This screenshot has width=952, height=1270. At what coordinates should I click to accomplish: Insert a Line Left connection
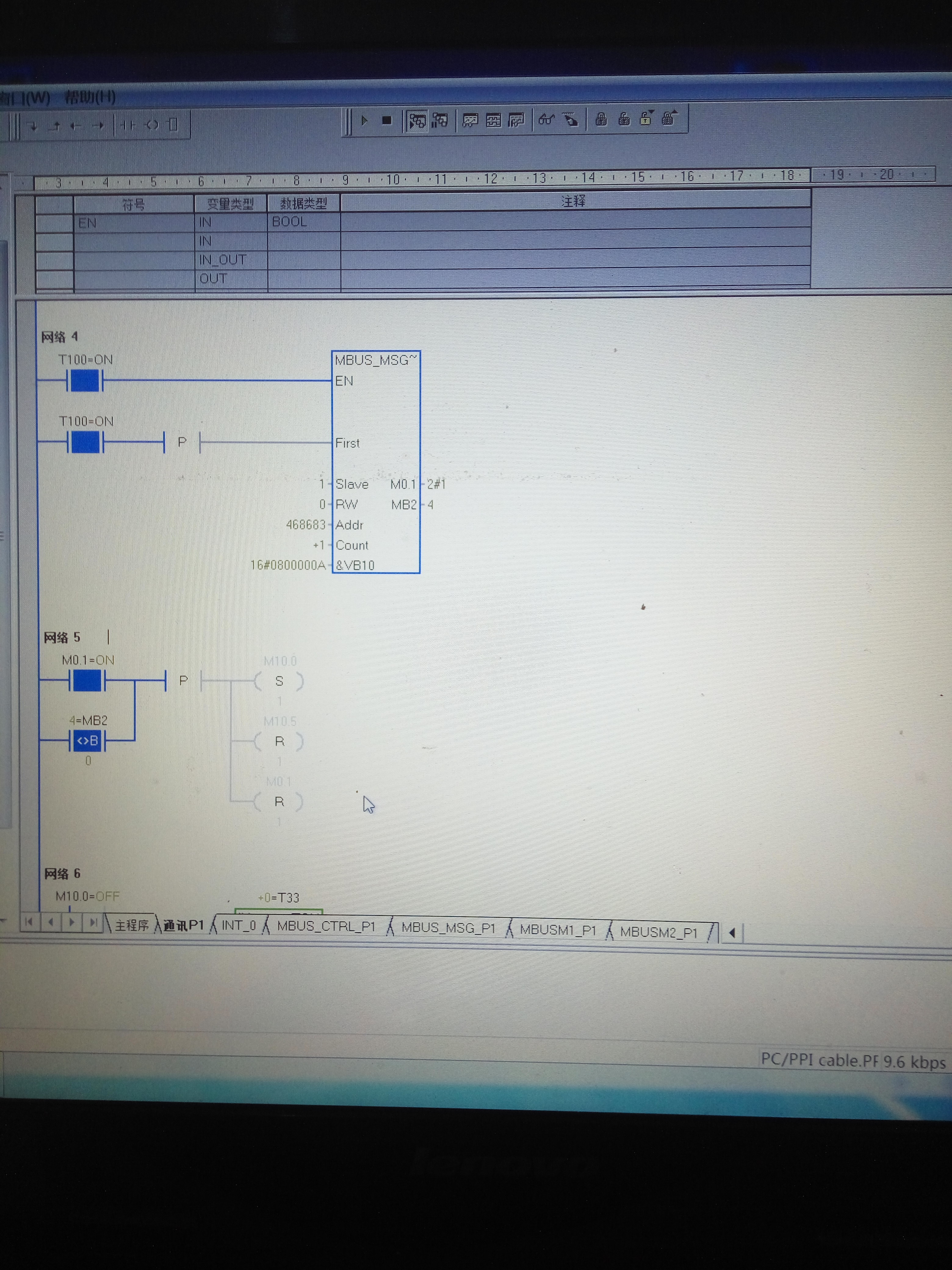click(76, 125)
